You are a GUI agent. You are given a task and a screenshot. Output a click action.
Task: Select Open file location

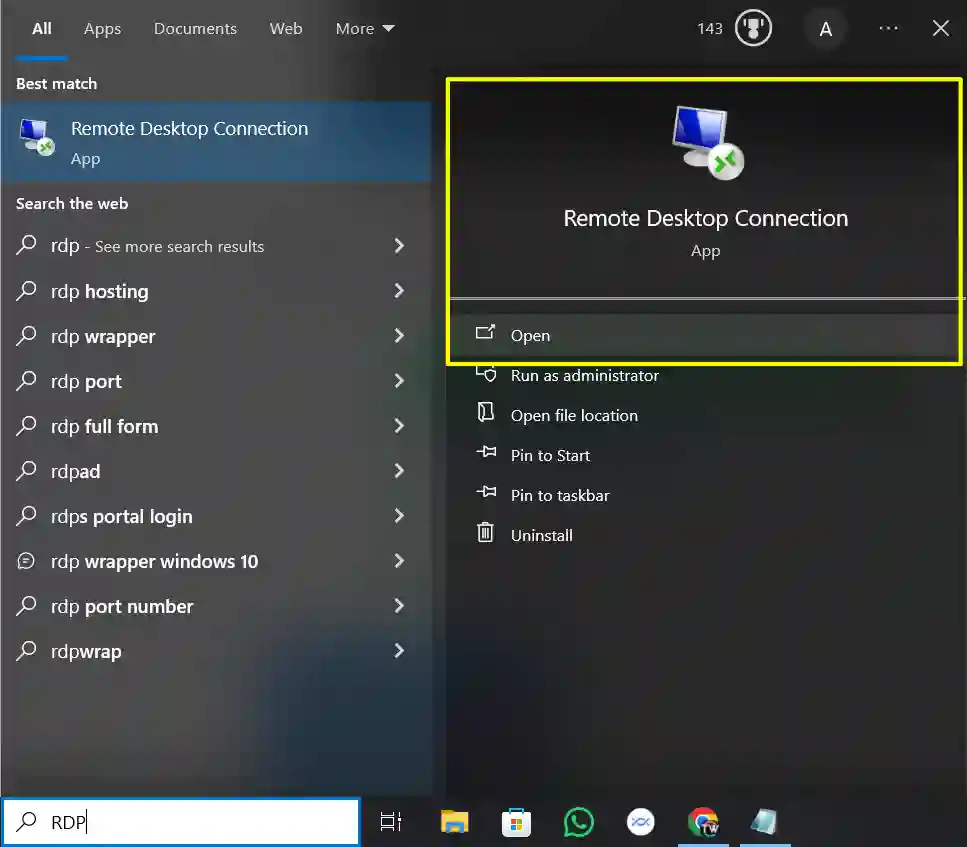[574, 415]
